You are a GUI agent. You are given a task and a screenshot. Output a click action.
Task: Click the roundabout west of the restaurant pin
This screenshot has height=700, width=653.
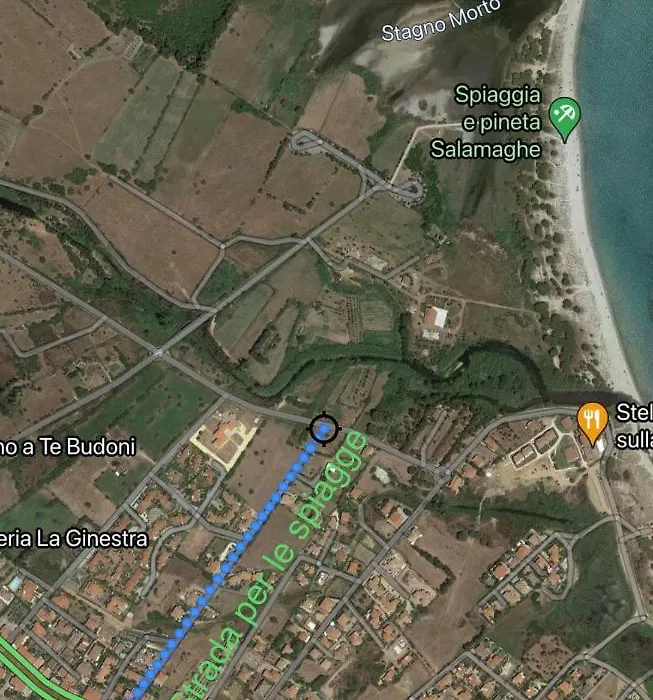point(442,475)
